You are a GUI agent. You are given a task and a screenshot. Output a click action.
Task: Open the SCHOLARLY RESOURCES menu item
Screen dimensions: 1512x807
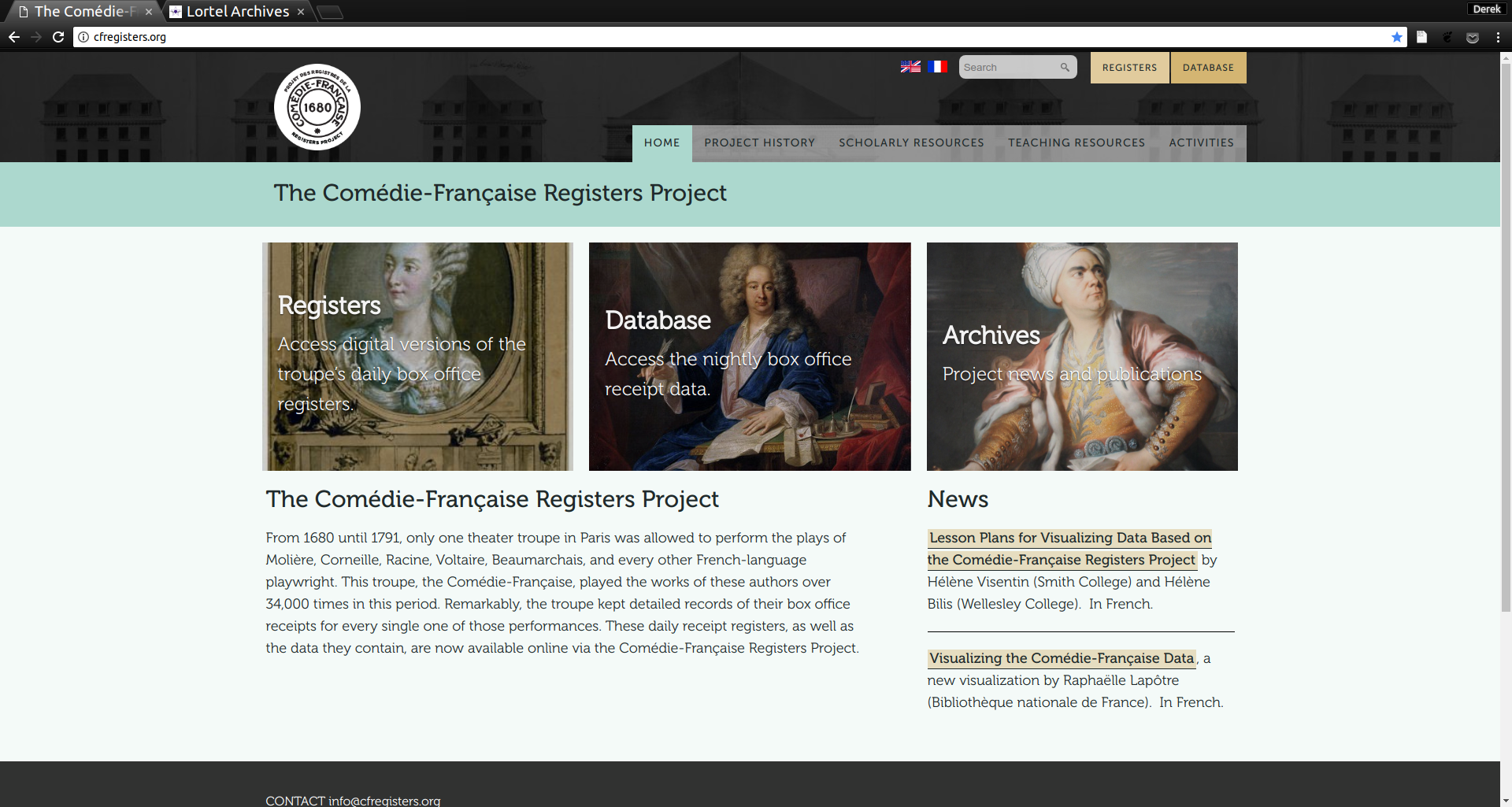911,143
